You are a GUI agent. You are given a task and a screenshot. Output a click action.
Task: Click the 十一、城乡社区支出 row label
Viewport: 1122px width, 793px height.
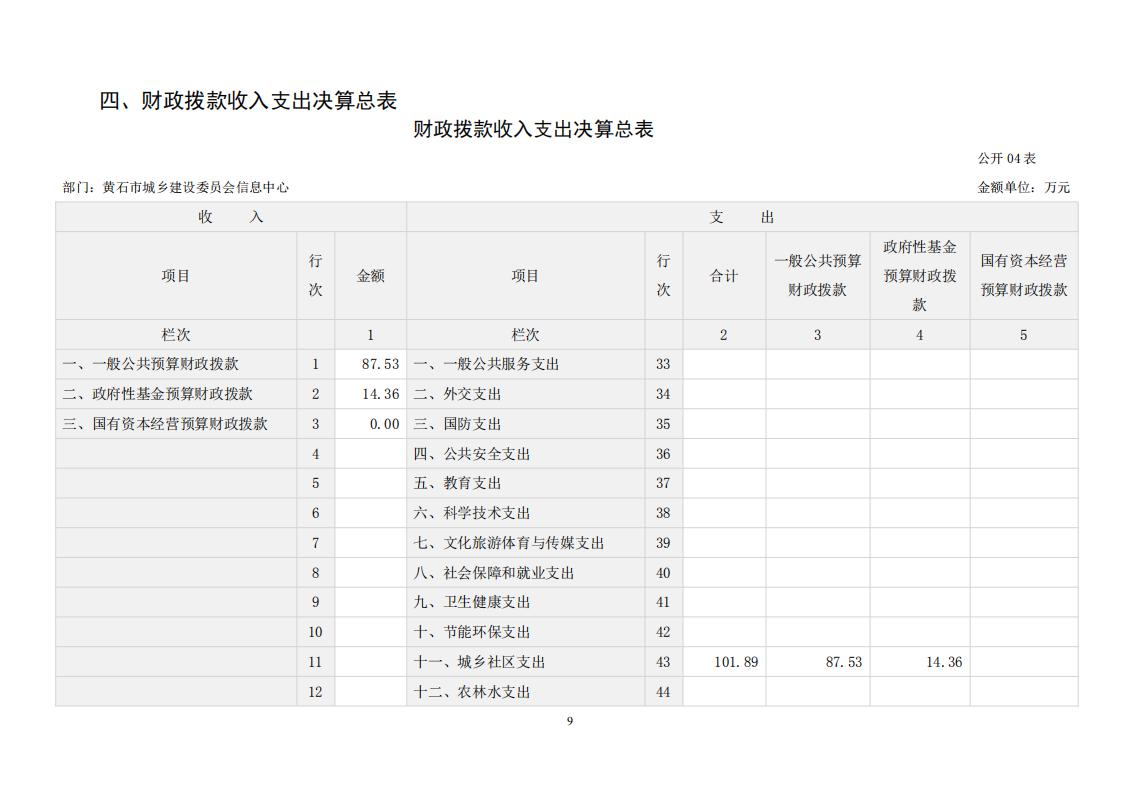point(479,662)
